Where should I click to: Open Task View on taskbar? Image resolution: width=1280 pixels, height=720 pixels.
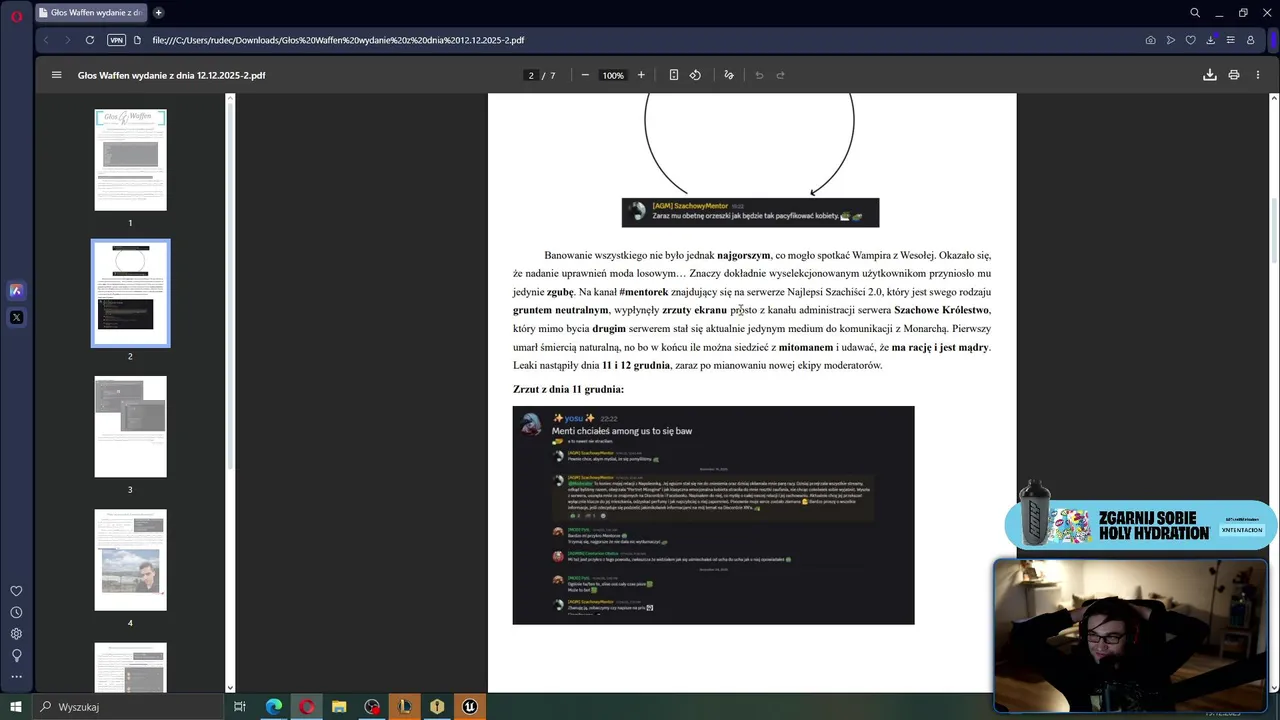pyautogui.click(x=240, y=707)
